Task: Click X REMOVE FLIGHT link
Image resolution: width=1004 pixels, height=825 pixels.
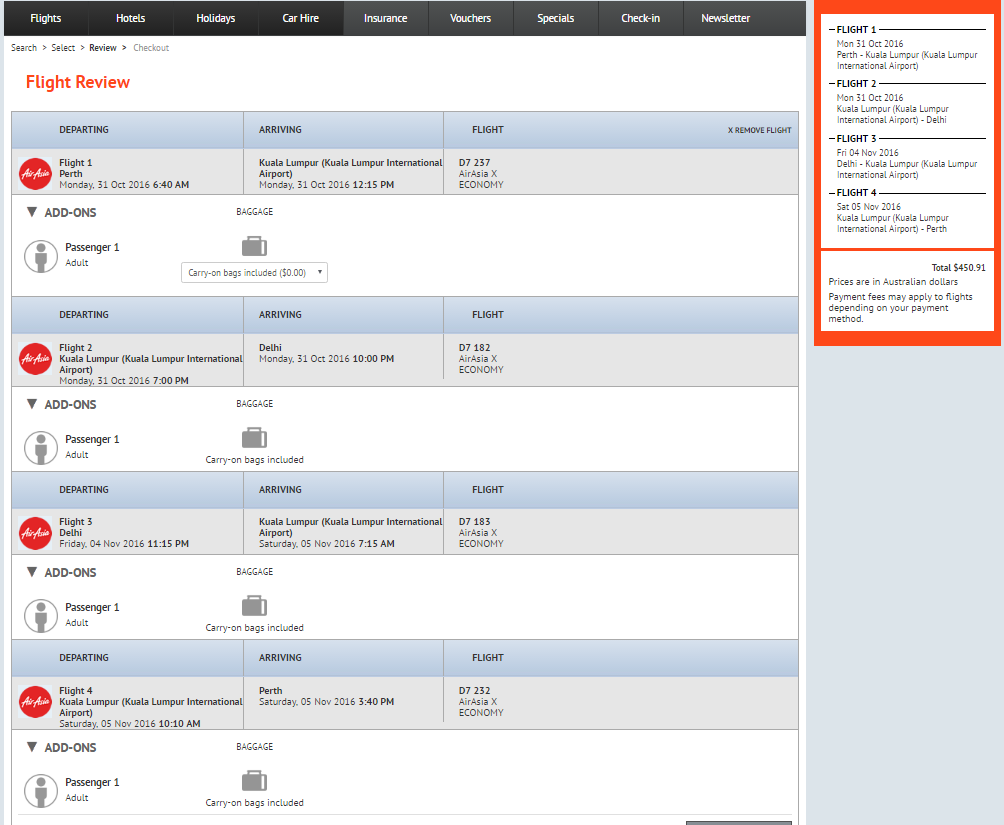Action: [x=759, y=130]
